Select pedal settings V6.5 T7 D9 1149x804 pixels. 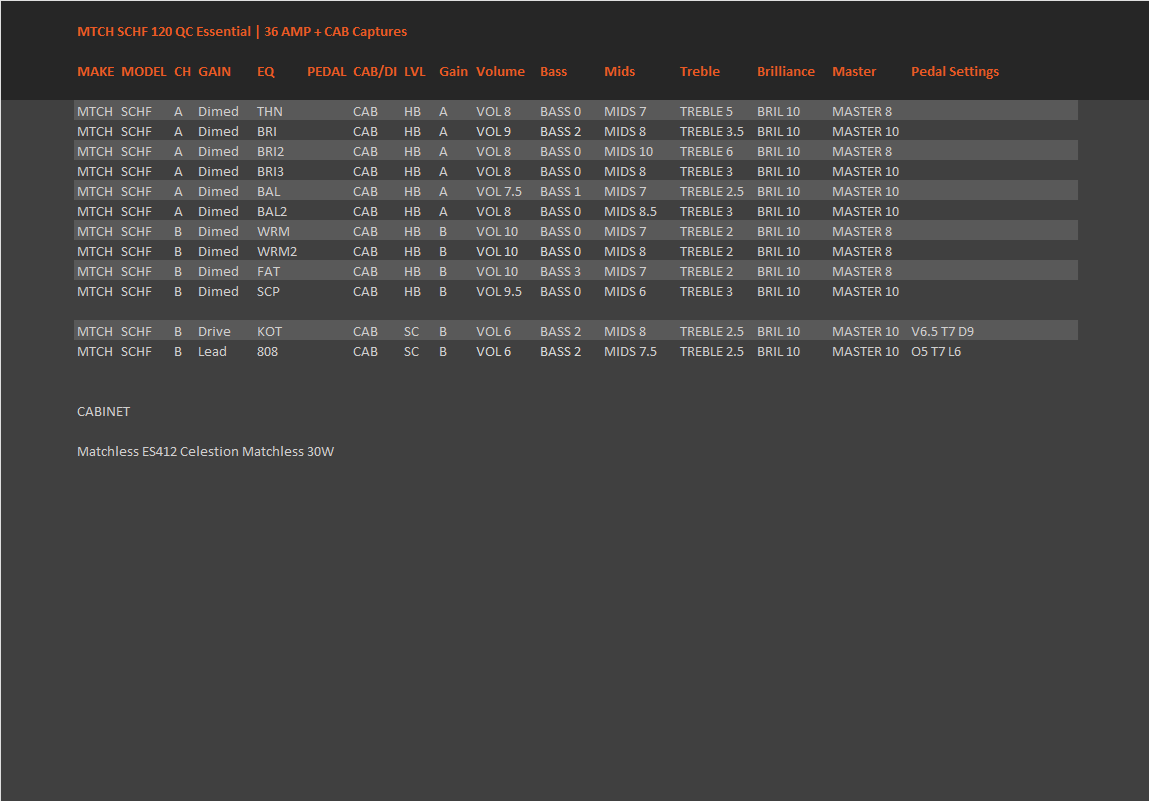[x=942, y=332]
